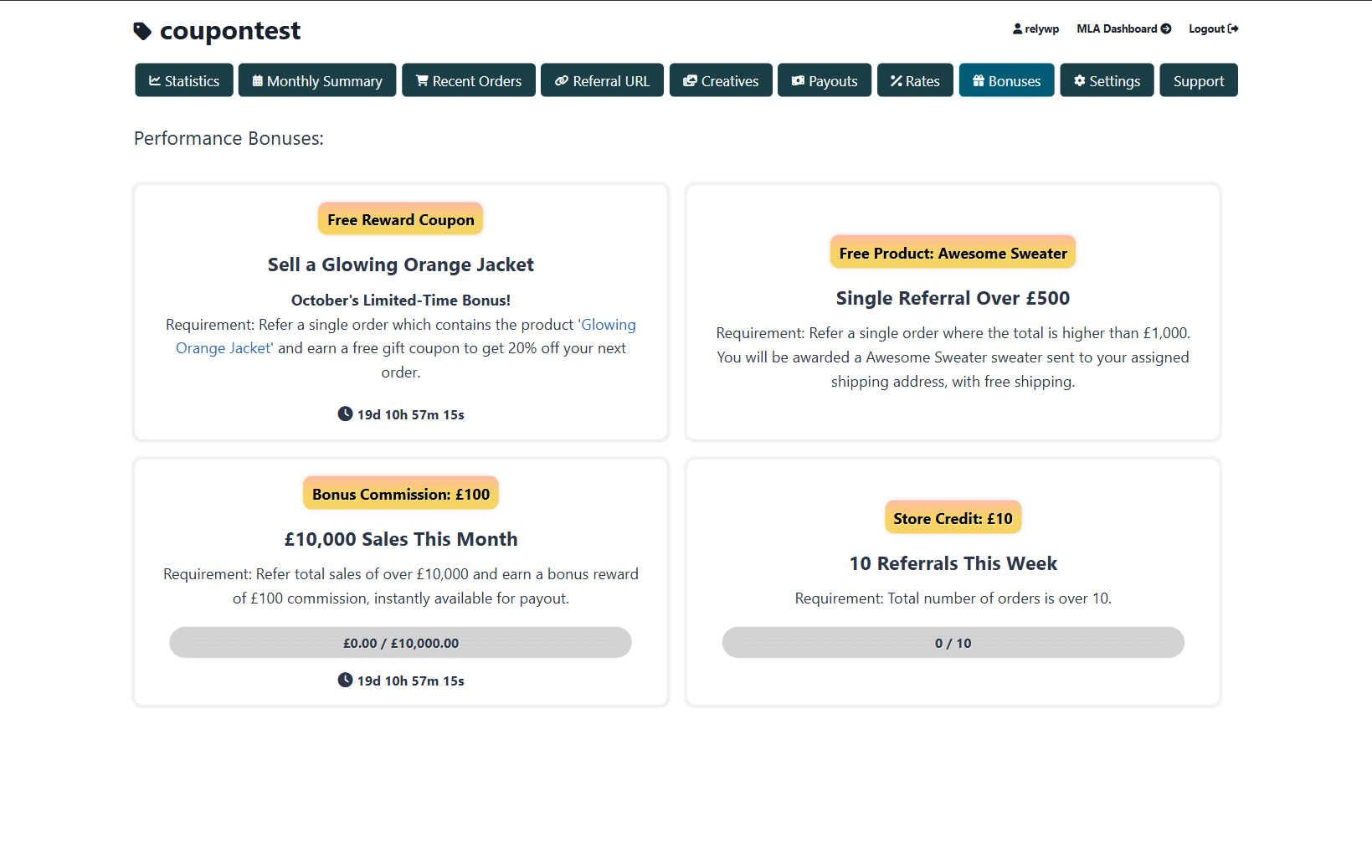Screen dimensions: 1372x868
Task: Click the clock icon under £10,000 sales bonus
Action: point(345,680)
